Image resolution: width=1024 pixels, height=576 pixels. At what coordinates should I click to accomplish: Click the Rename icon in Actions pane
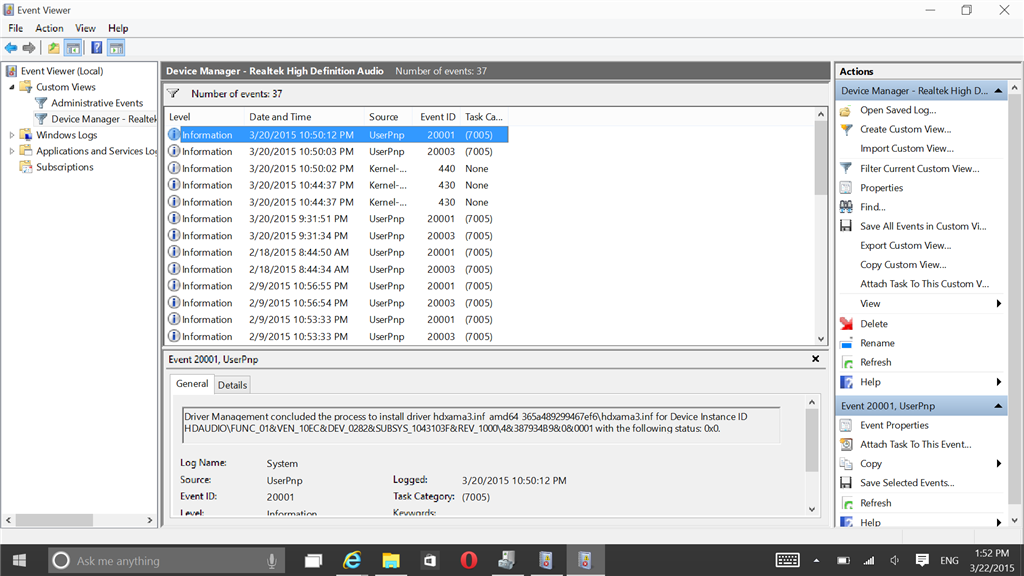[x=846, y=343]
